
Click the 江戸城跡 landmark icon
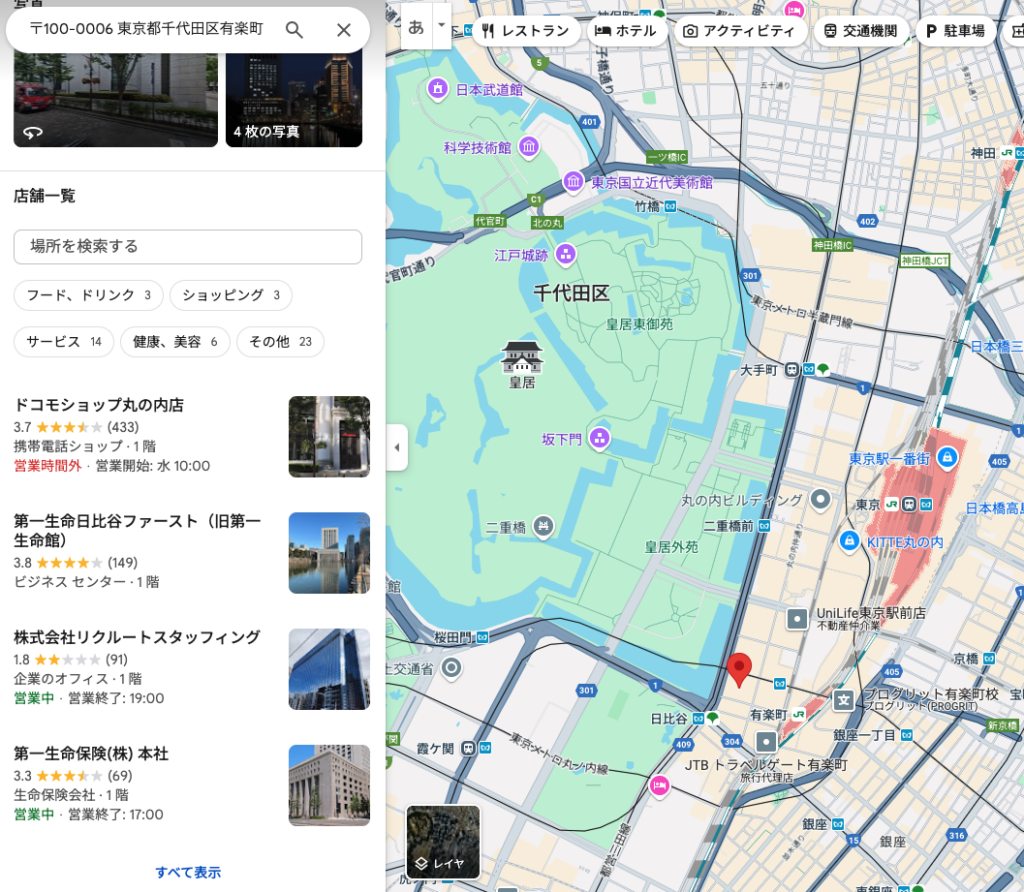click(x=566, y=254)
